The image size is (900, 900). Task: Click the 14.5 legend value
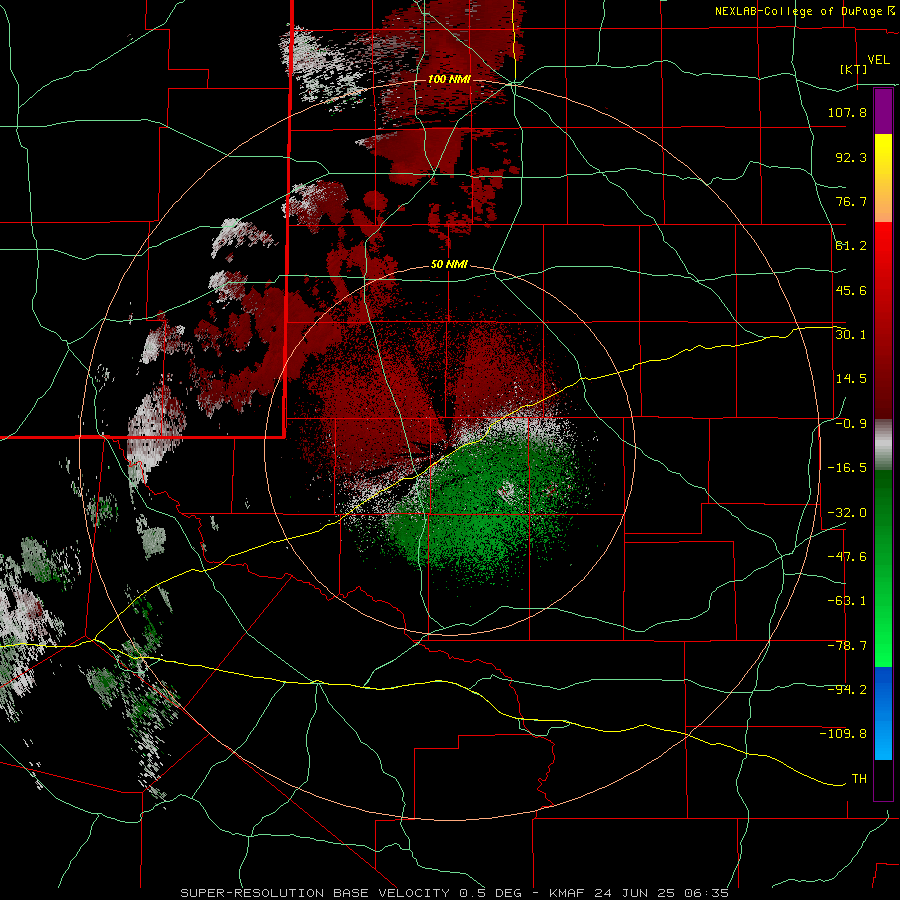click(851, 379)
